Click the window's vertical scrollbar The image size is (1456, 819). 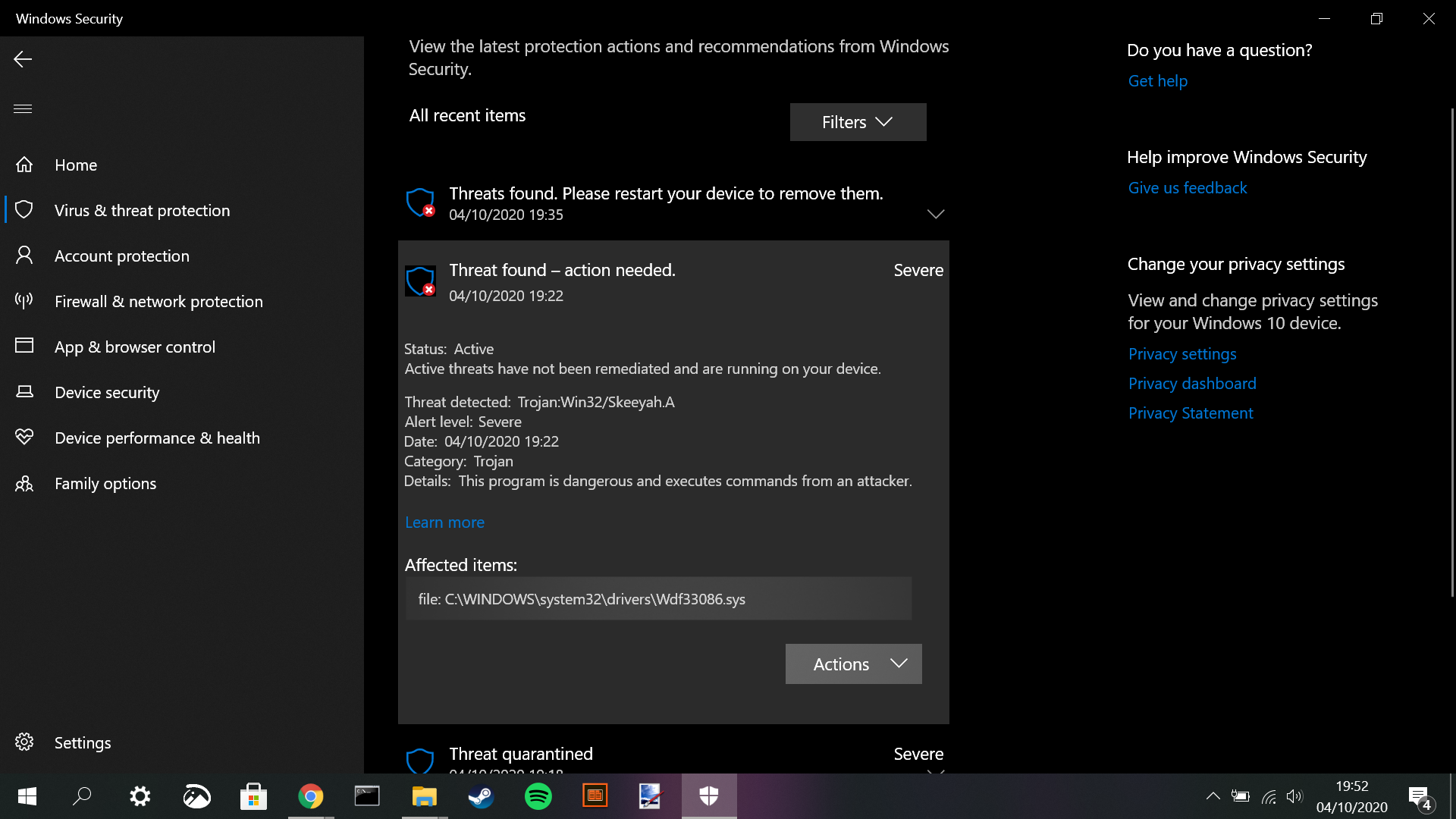[x=1452, y=353]
